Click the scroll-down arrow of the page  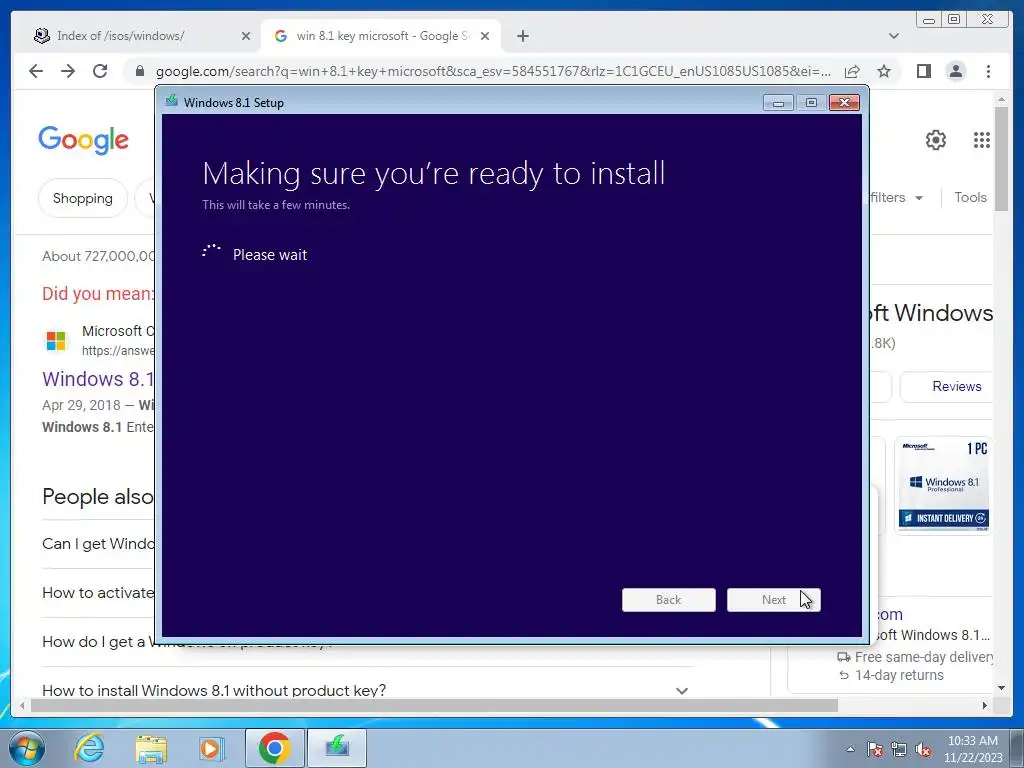(1001, 688)
